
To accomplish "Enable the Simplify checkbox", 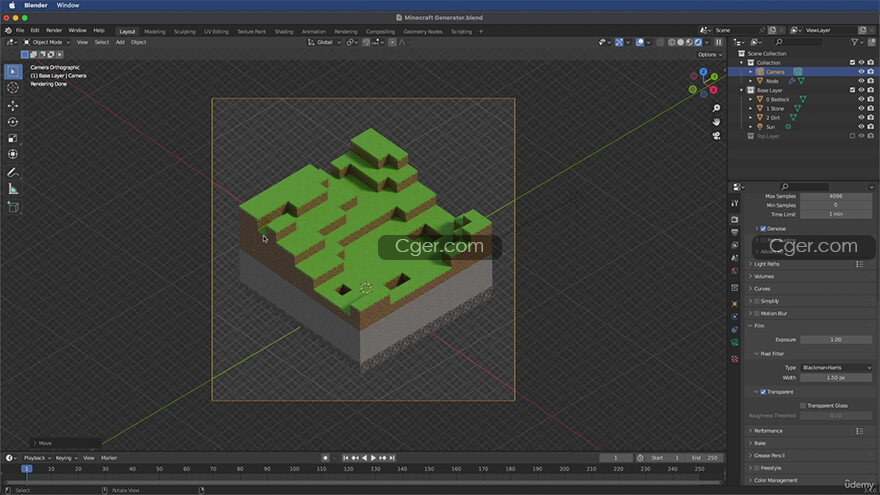I will tap(757, 301).
